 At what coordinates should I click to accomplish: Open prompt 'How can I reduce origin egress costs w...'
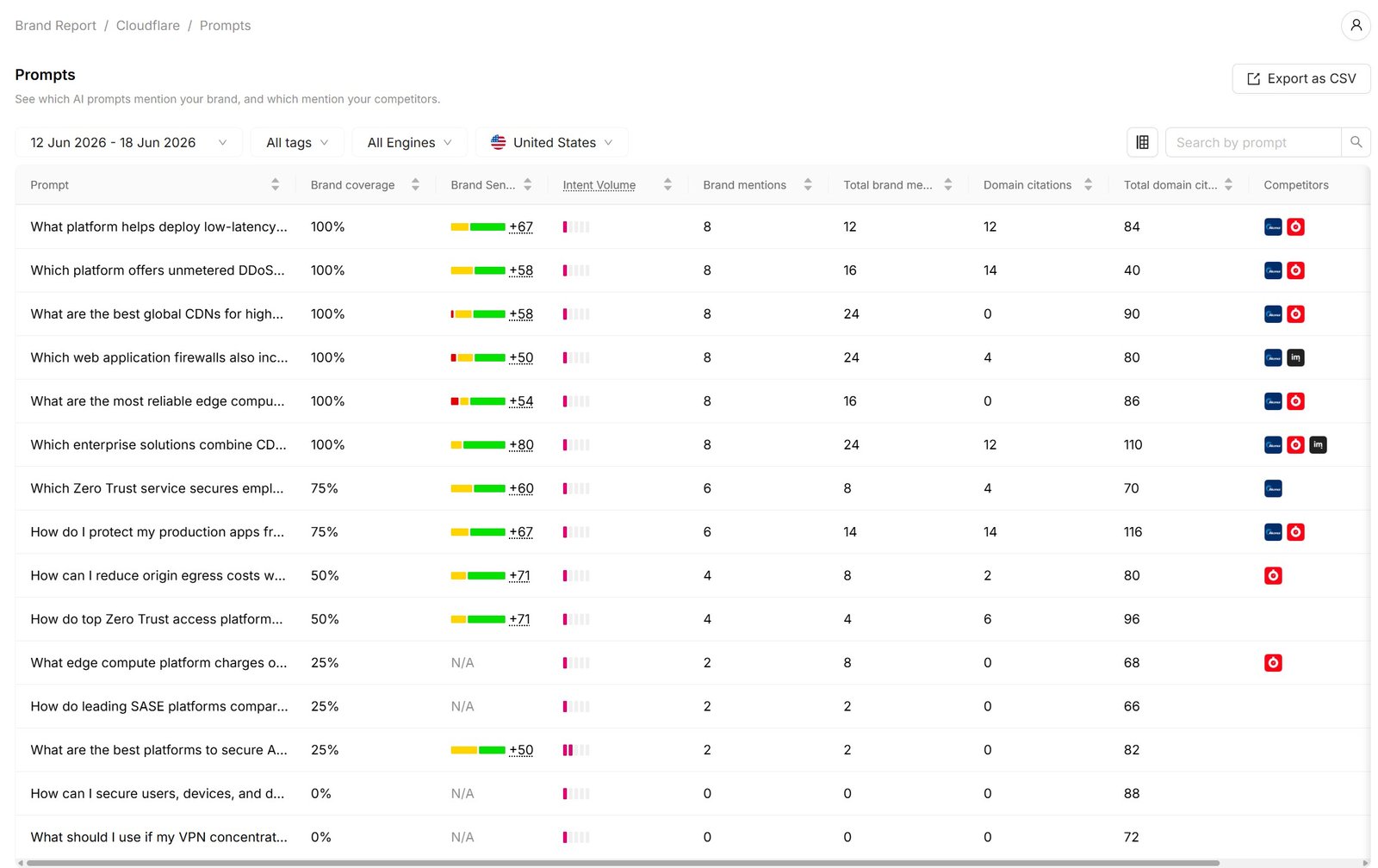click(158, 575)
